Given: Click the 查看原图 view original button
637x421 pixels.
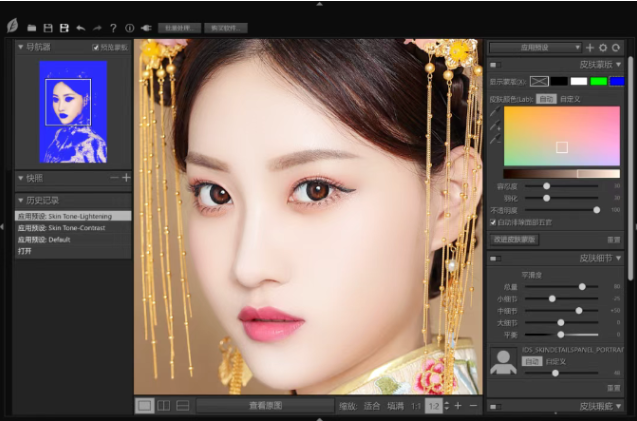Looking at the screenshot, I should tap(265, 405).
